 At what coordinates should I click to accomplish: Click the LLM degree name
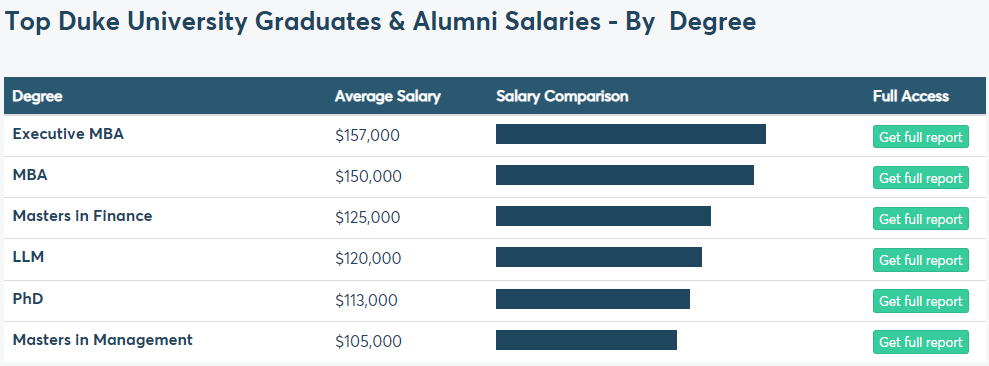click(28, 257)
